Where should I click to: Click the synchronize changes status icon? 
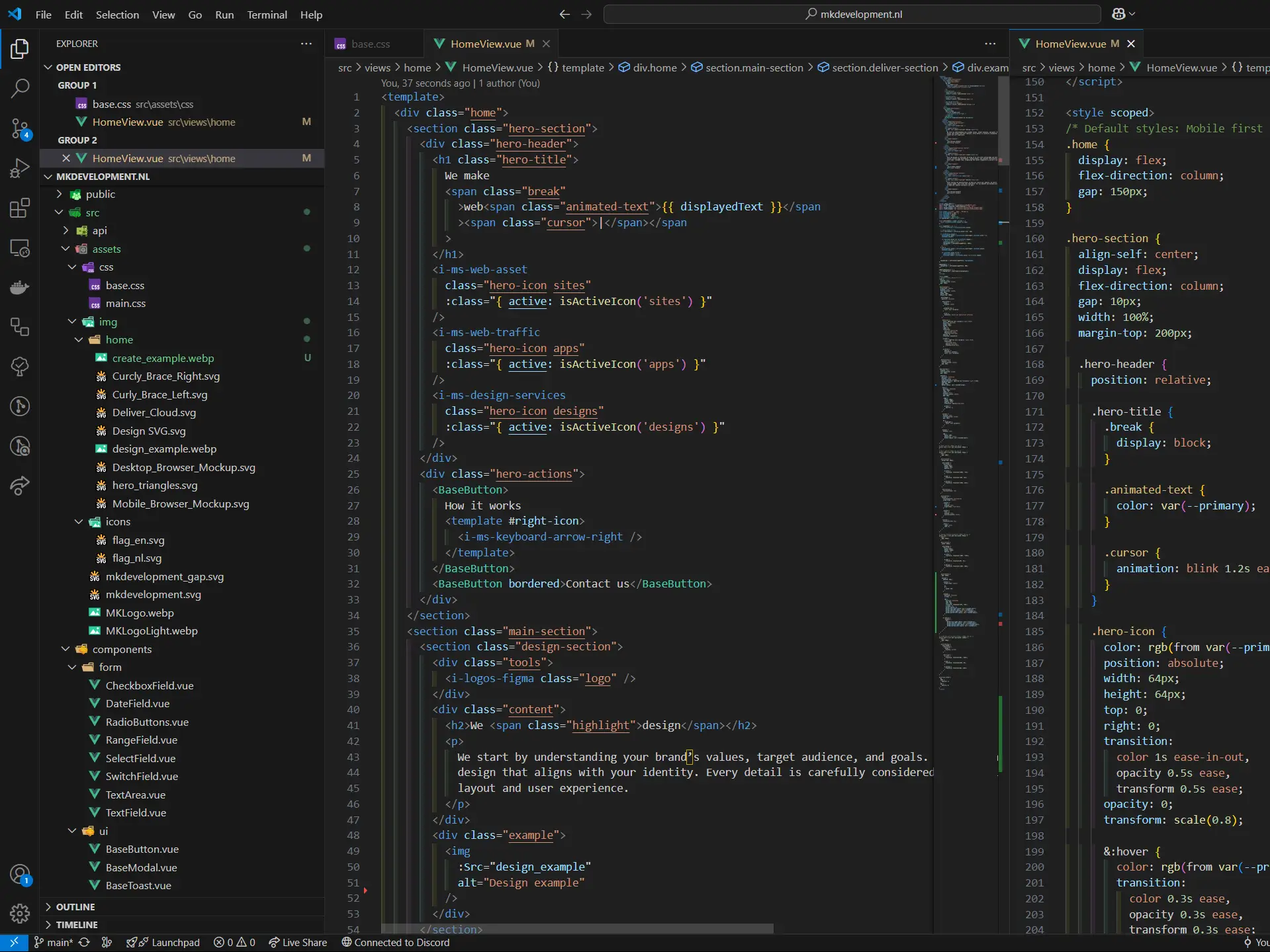point(84,943)
